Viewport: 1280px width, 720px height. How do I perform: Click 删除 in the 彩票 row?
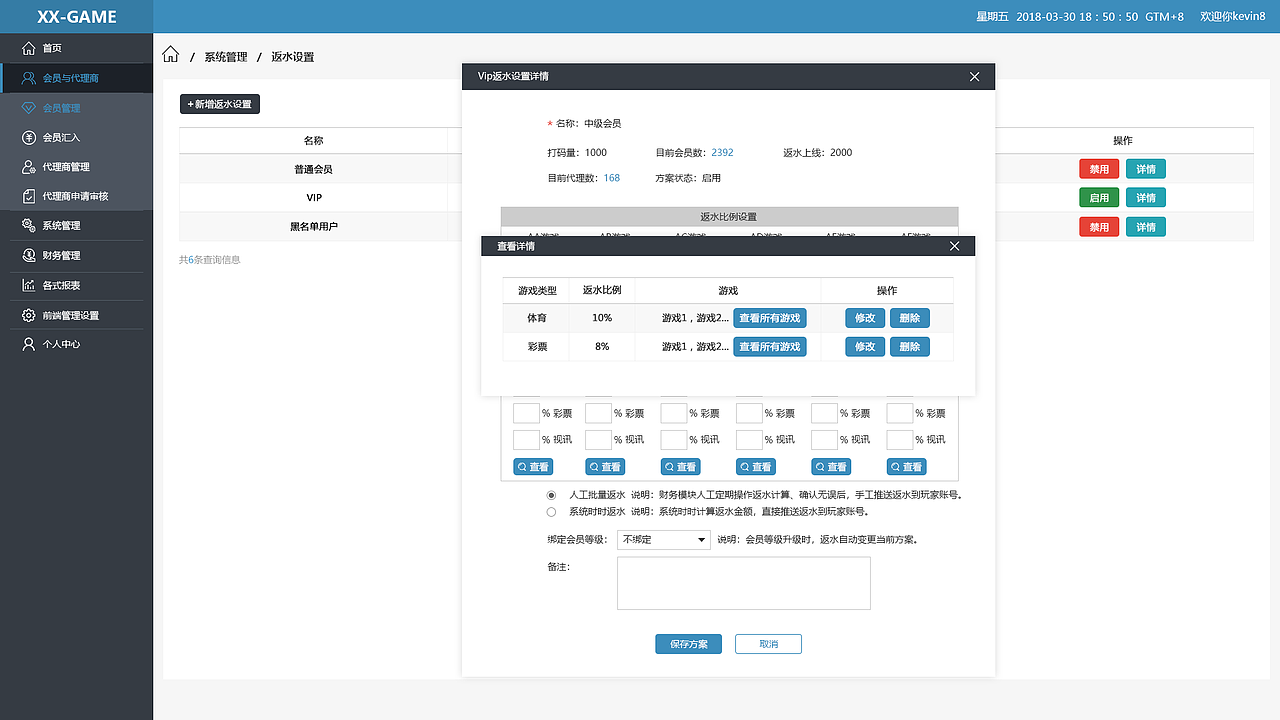point(910,347)
